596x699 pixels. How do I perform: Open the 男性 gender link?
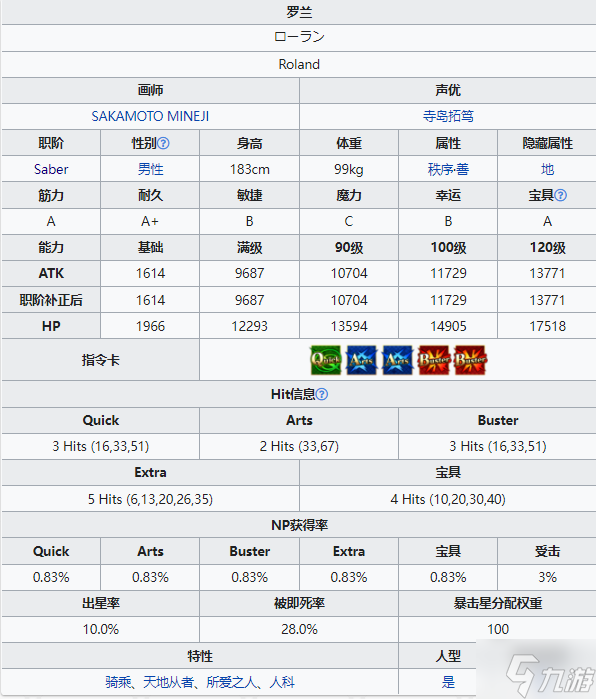[x=150, y=169]
